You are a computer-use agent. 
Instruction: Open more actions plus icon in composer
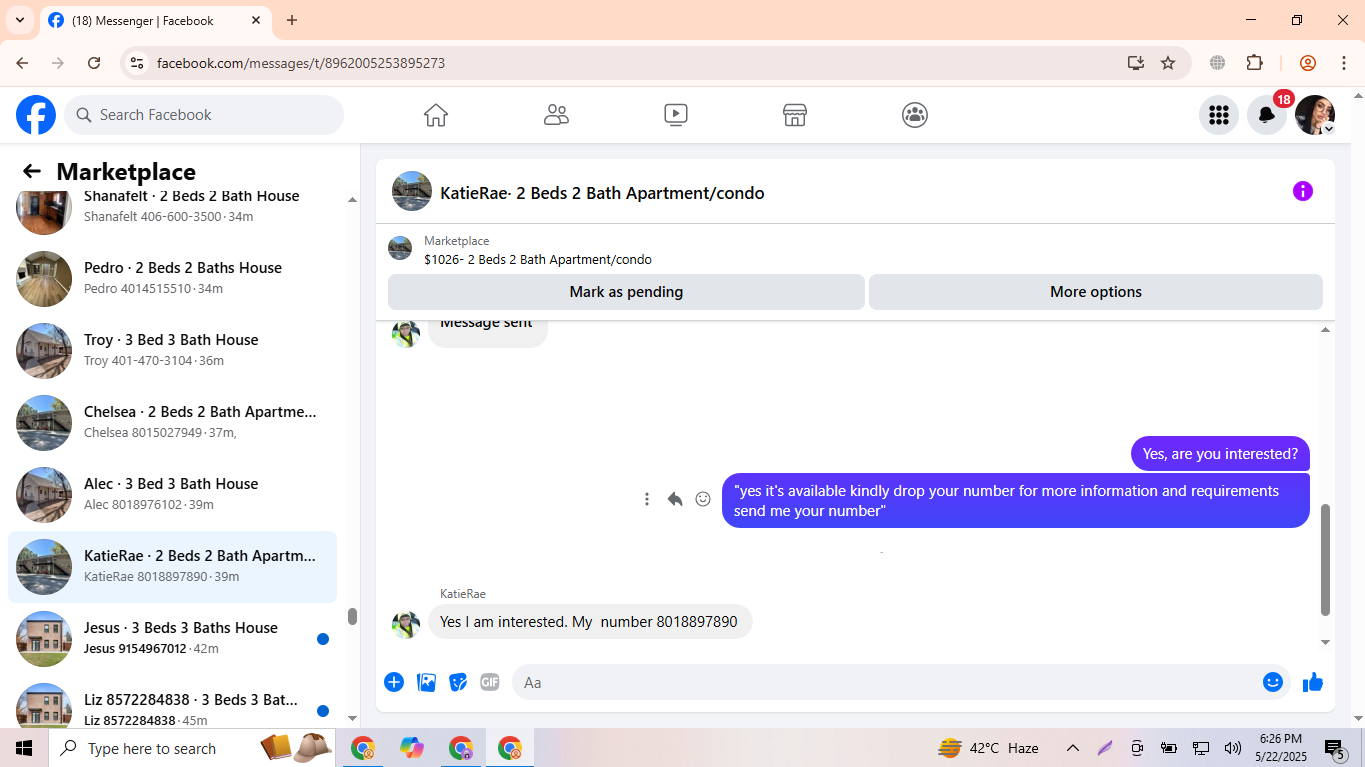(394, 682)
